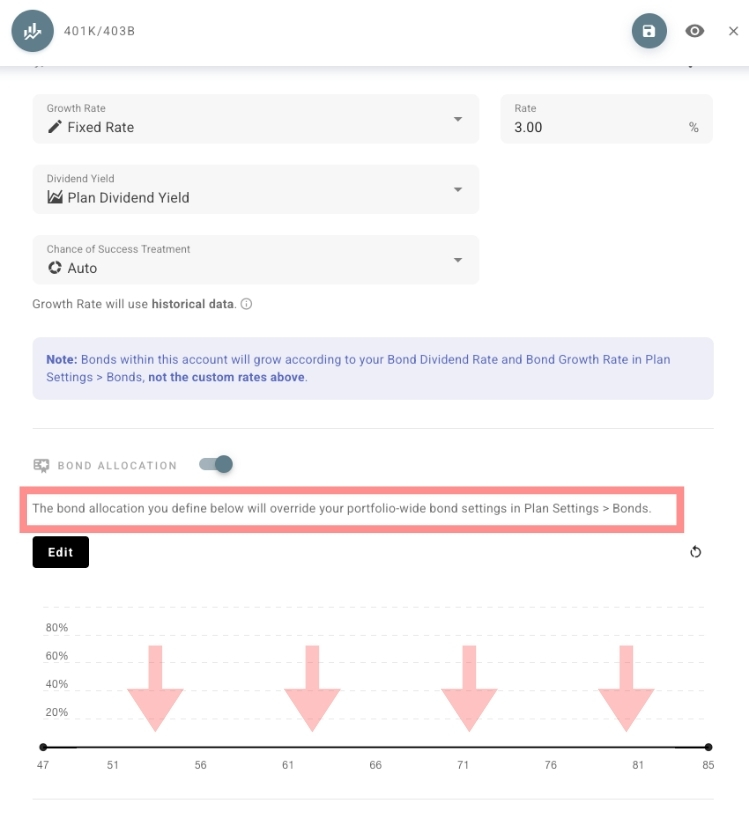Click the Rate input field showing 3.00
Viewport: 749px width, 819px height.
pyautogui.click(x=595, y=127)
